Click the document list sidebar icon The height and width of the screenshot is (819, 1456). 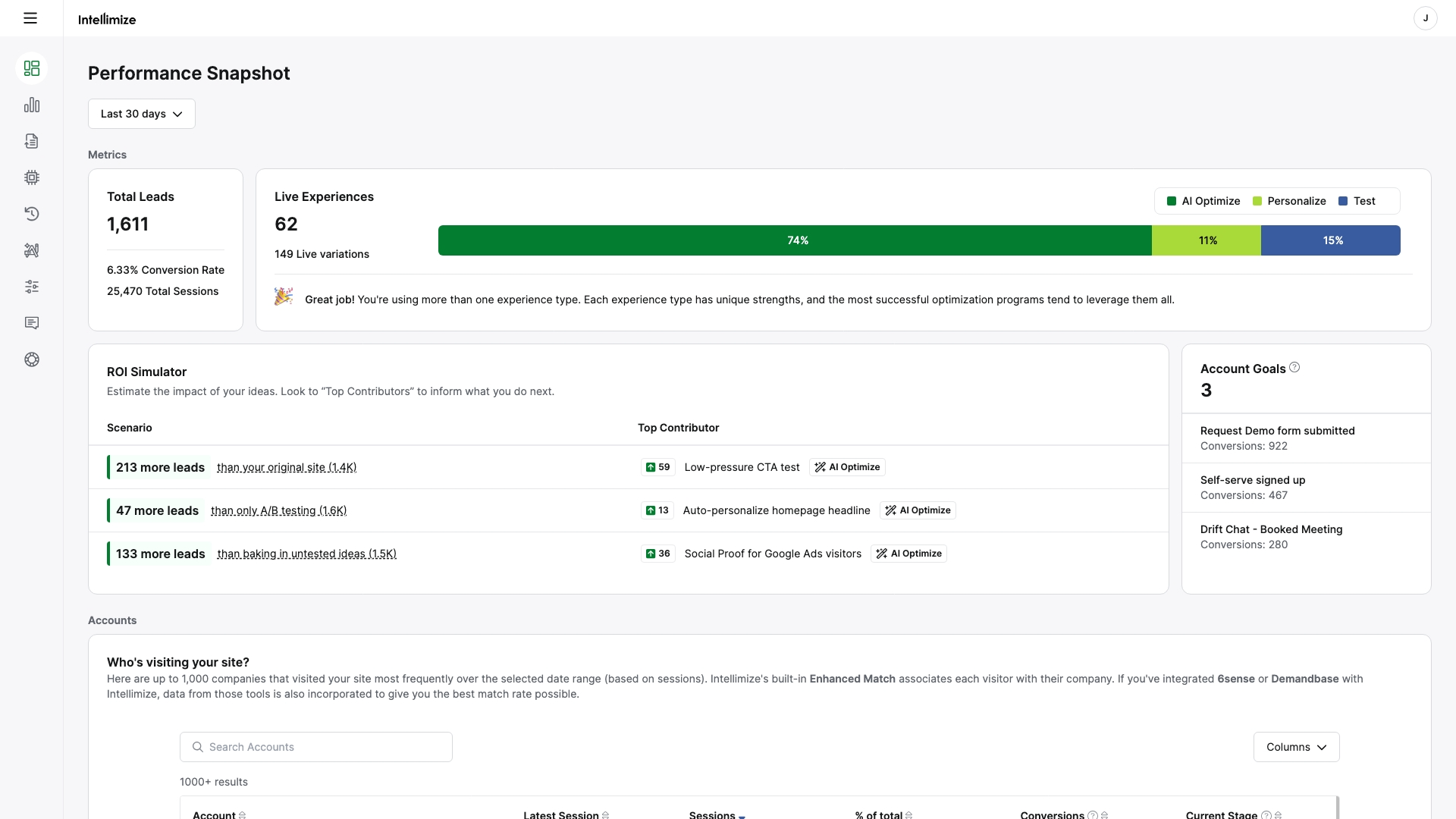32,141
